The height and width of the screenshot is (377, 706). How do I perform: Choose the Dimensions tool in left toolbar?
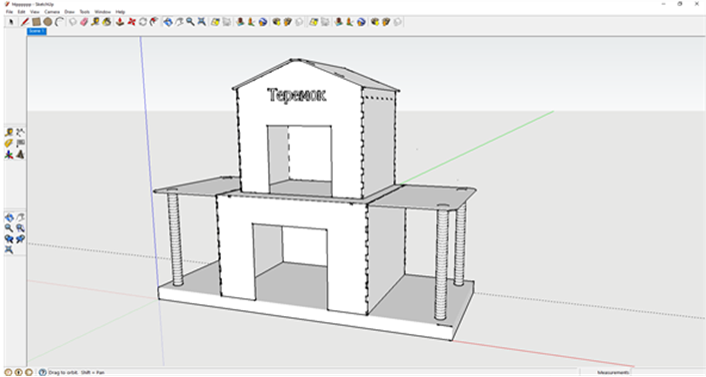click(20, 132)
